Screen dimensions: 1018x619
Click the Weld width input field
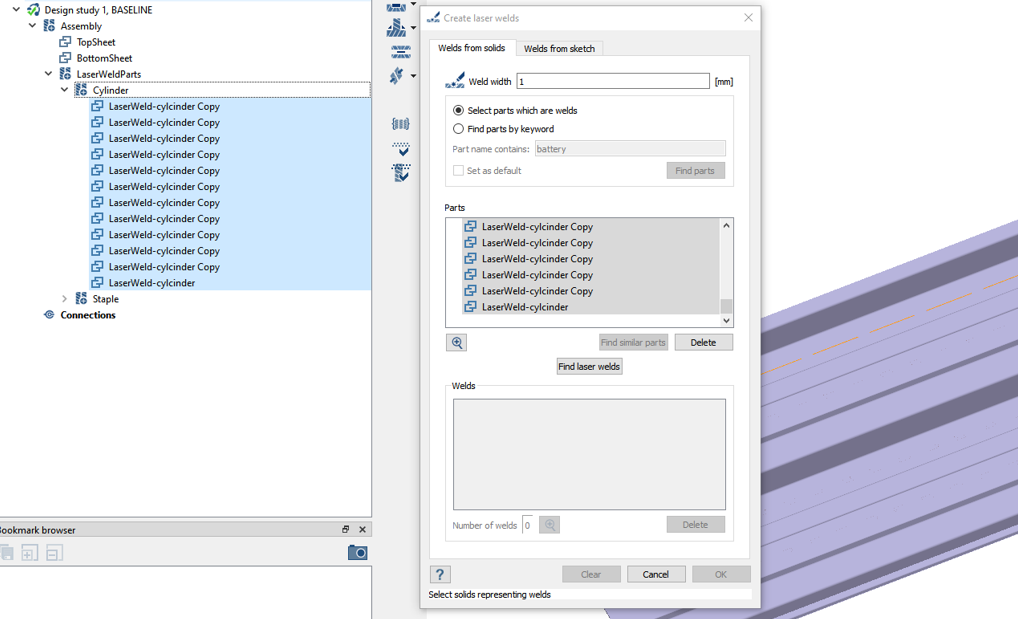tap(612, 81)
